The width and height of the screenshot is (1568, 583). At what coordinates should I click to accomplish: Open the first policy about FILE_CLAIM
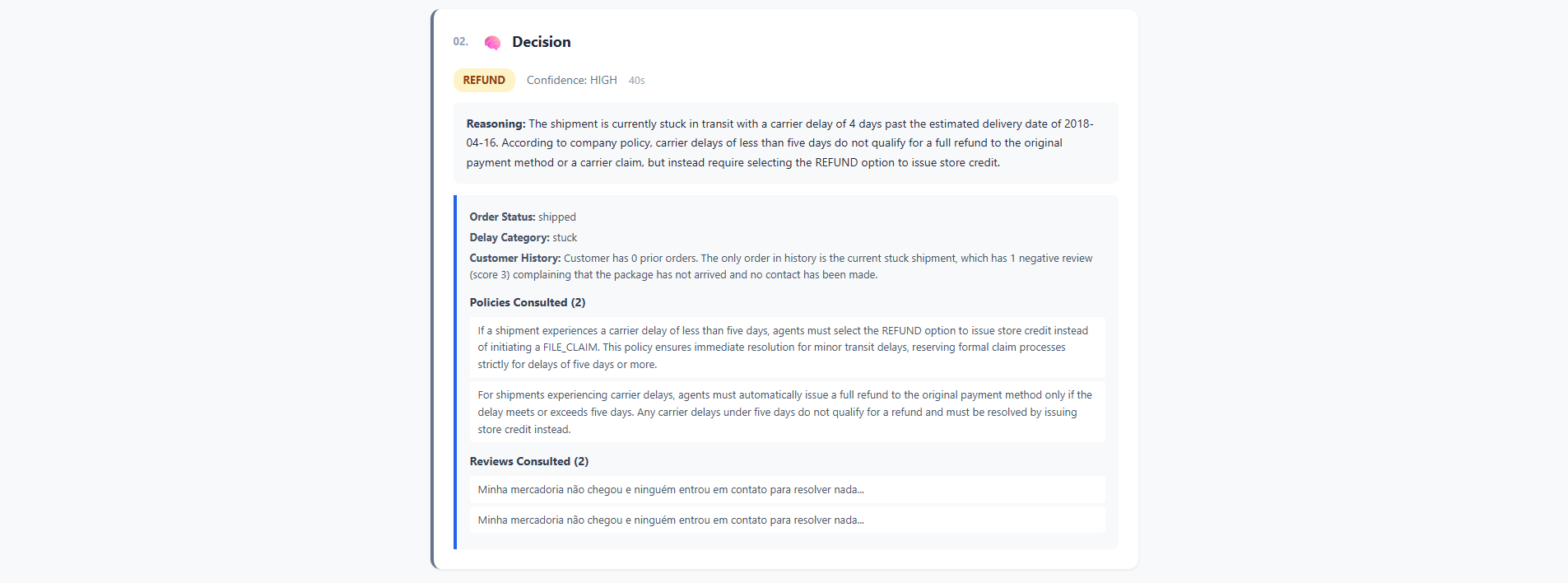(787, 347)
